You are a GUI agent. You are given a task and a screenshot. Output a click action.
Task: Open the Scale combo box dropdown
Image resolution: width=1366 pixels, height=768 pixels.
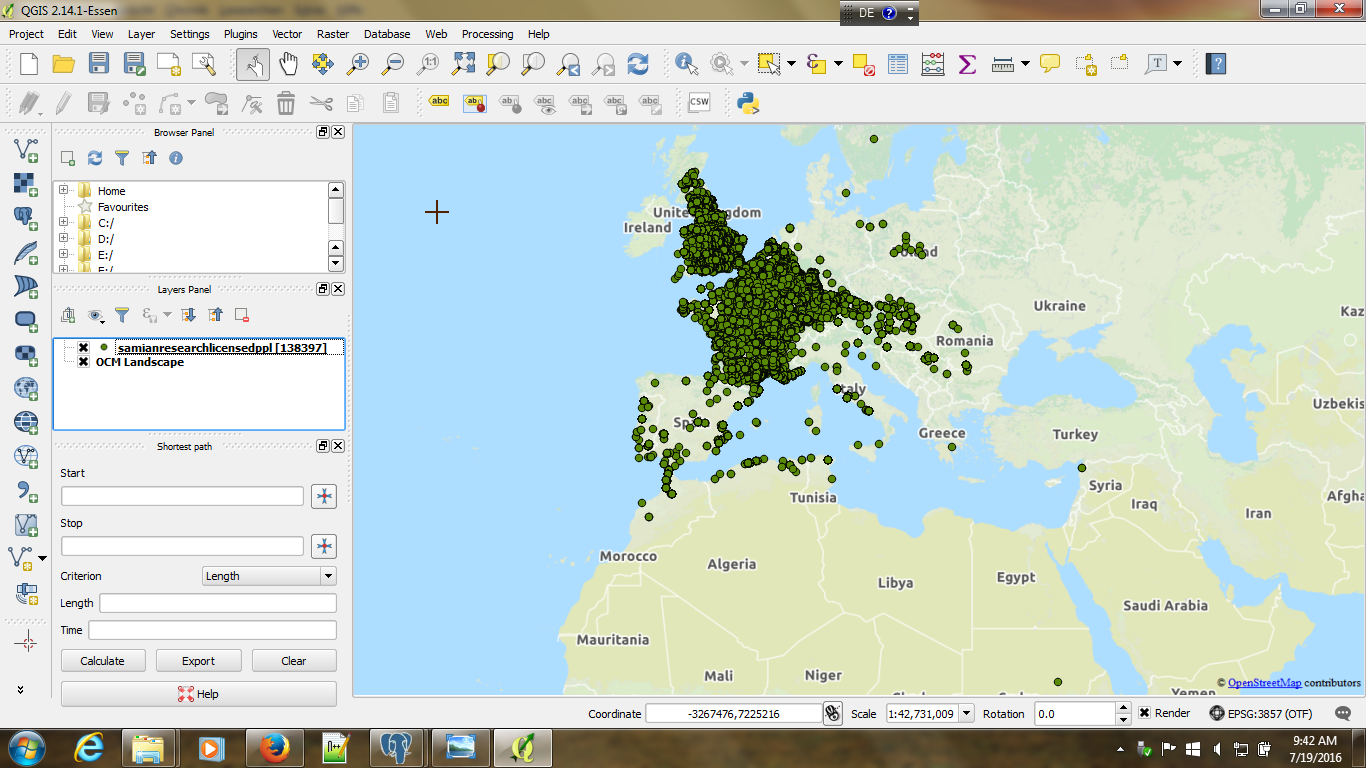tap(968, 714)
